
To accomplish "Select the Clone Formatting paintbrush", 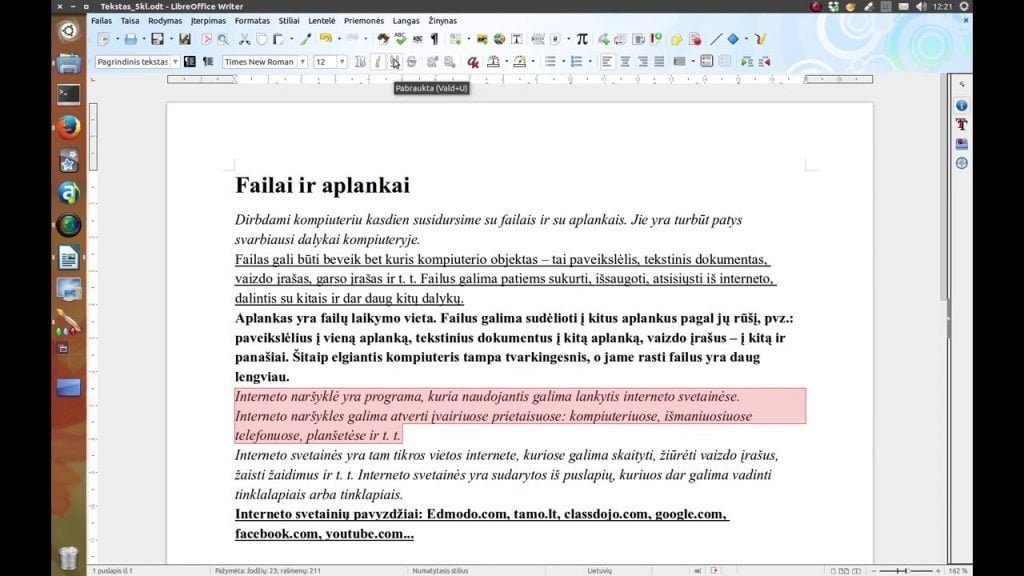I will (x=305, y=40).
